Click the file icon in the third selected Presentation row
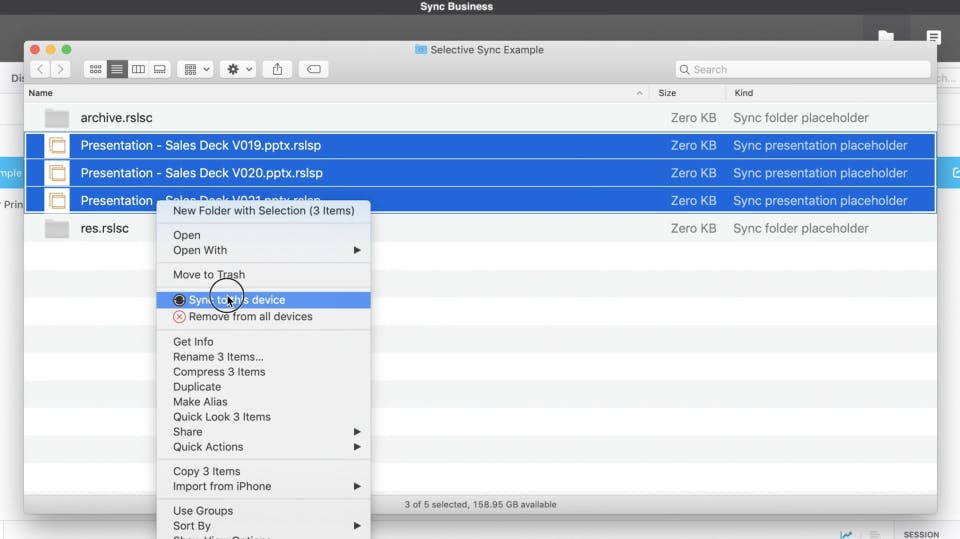Image resolution: width=960 pixels, height=539 pixels. (x=58, y=200)
